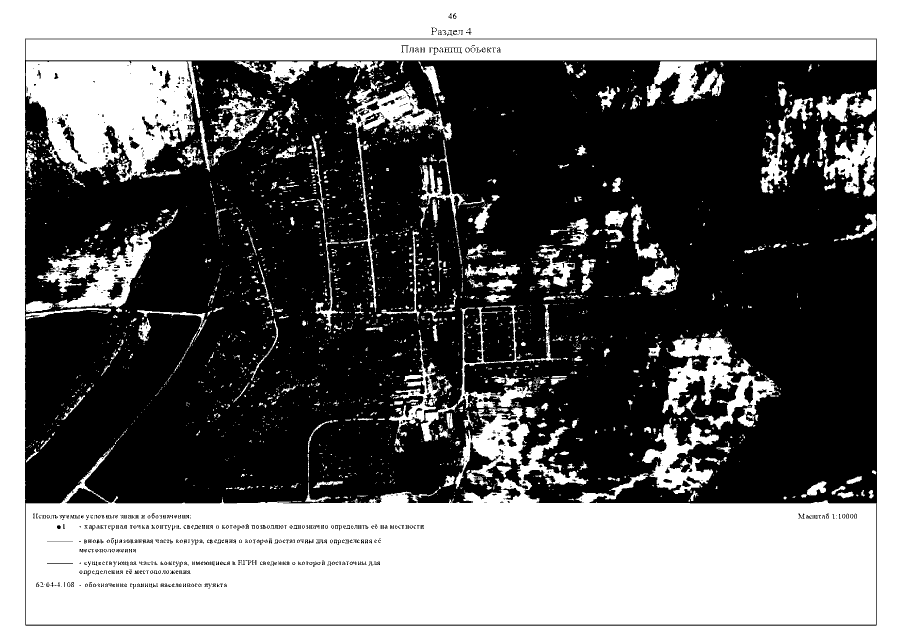
Task: Click the newly formed contour line symbol
Action: click(x=59, y=541)
